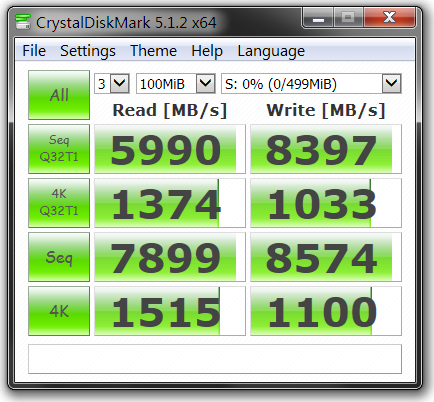Start the 4K Q32T1 benchmark test
This screenshot has width=434, height=402.
[x=59, y=203]
